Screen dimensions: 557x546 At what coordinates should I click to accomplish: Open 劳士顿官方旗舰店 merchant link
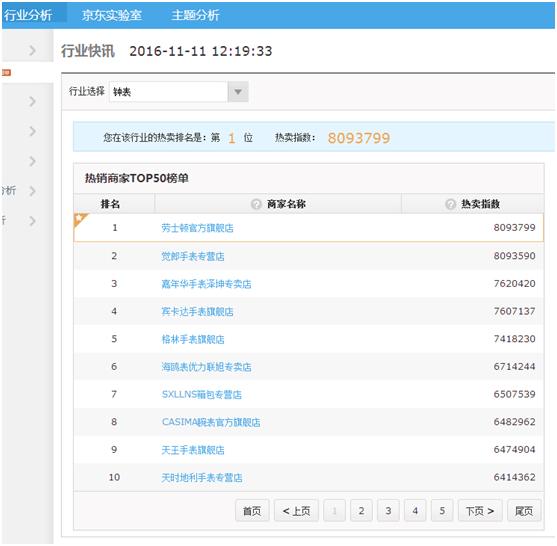point(198,228)
